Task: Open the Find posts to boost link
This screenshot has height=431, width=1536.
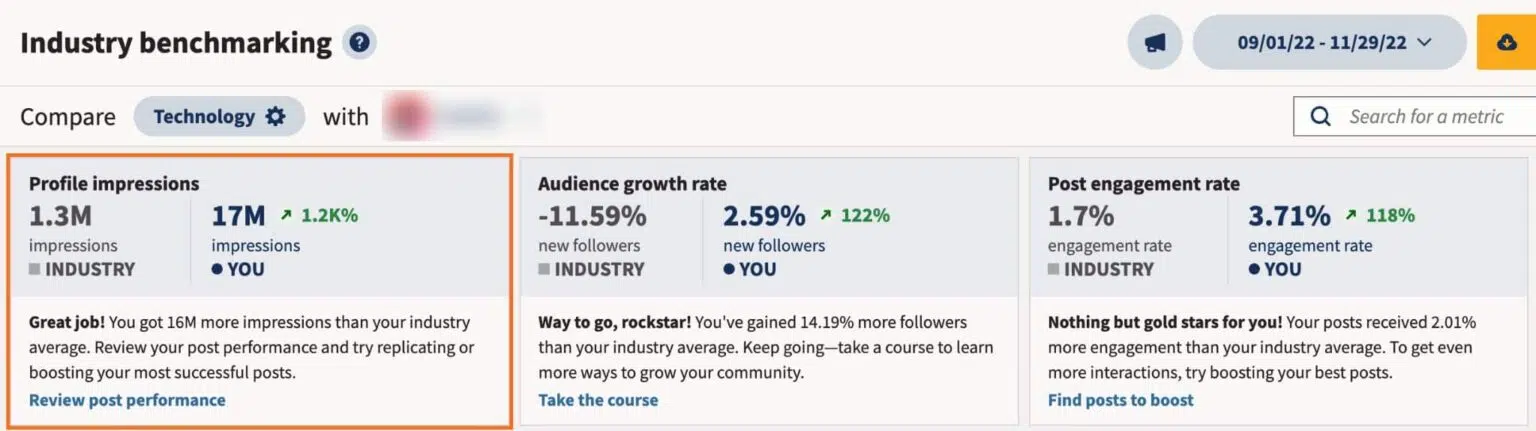Action: [1120, 400]
